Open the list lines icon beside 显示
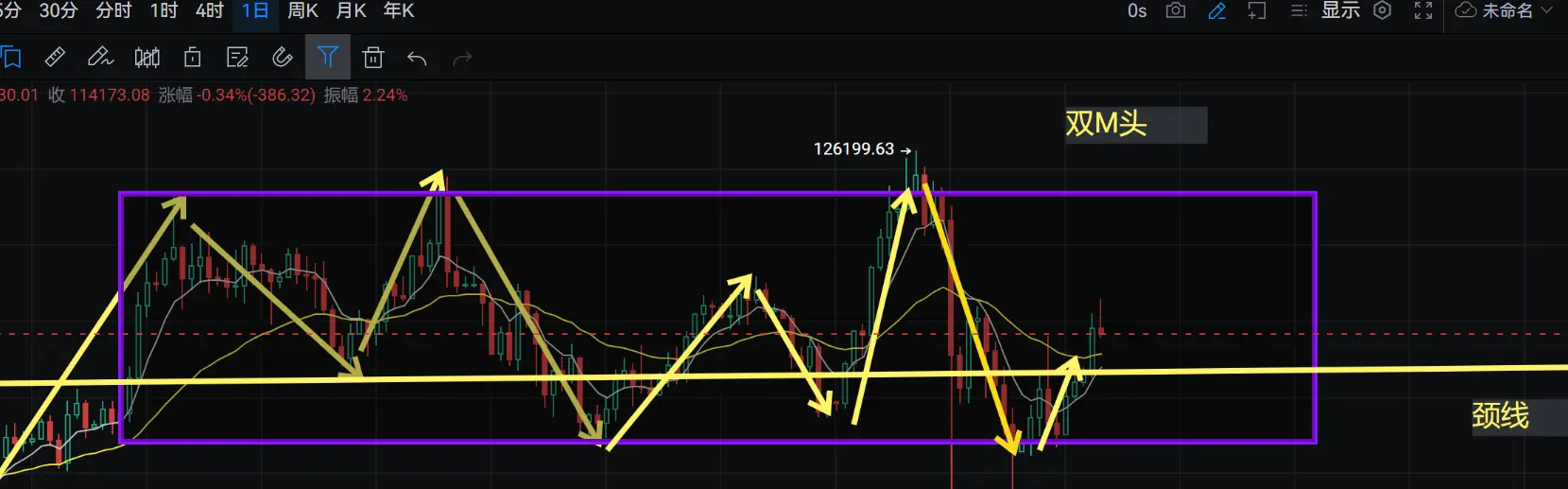Viewport: 1568px width, 489px height. 1300,10
